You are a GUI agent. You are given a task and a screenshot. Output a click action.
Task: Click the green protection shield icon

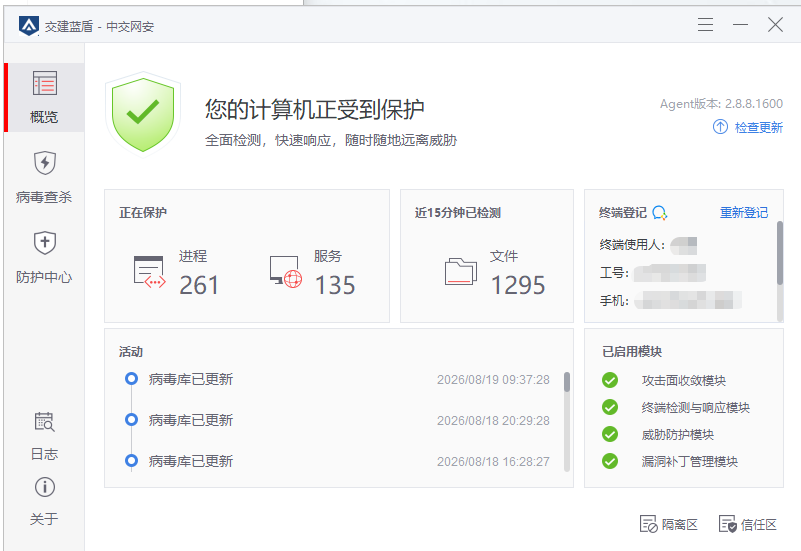coord(143,114)
